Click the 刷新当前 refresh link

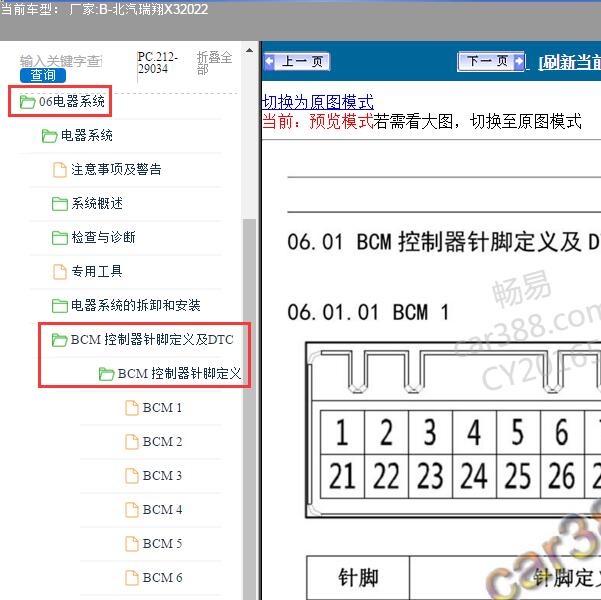pos(570,62)
